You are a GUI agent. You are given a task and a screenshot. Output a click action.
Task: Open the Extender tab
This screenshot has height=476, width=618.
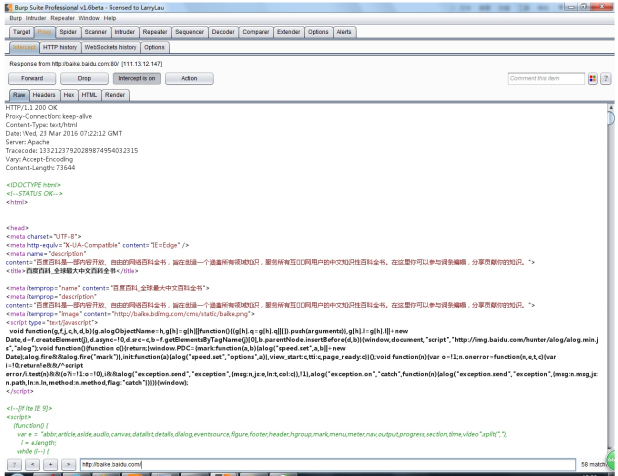289,32
